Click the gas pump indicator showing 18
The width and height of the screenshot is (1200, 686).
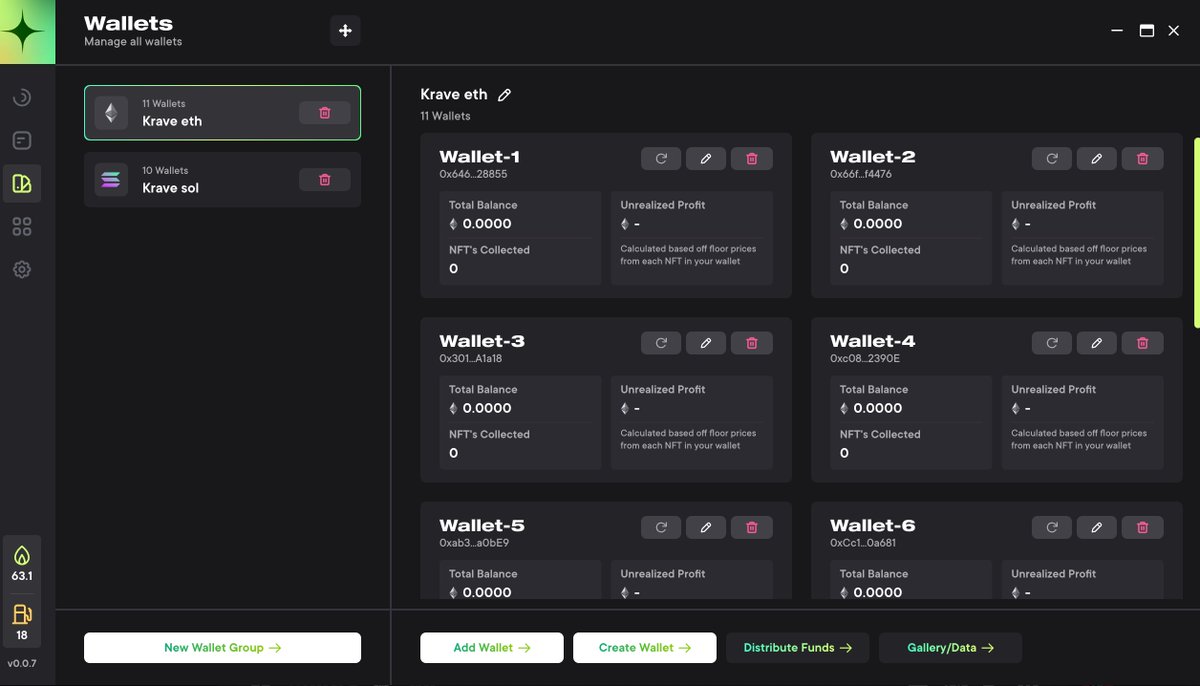pyautogui.click(x=22, y=622)
